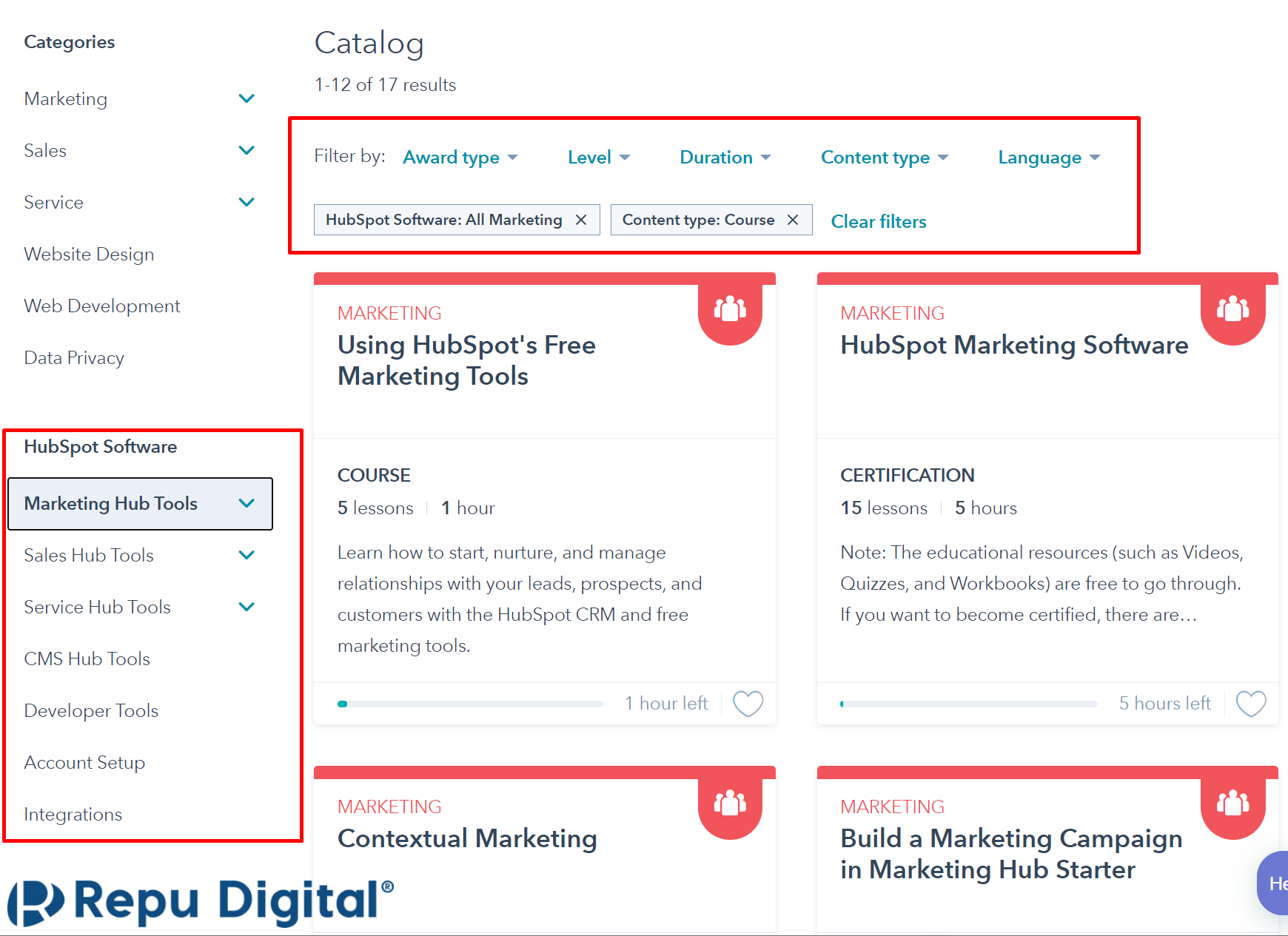Select Account Setup in sidebar
The image size is (1288, 936).
click(x=84, y=763)
